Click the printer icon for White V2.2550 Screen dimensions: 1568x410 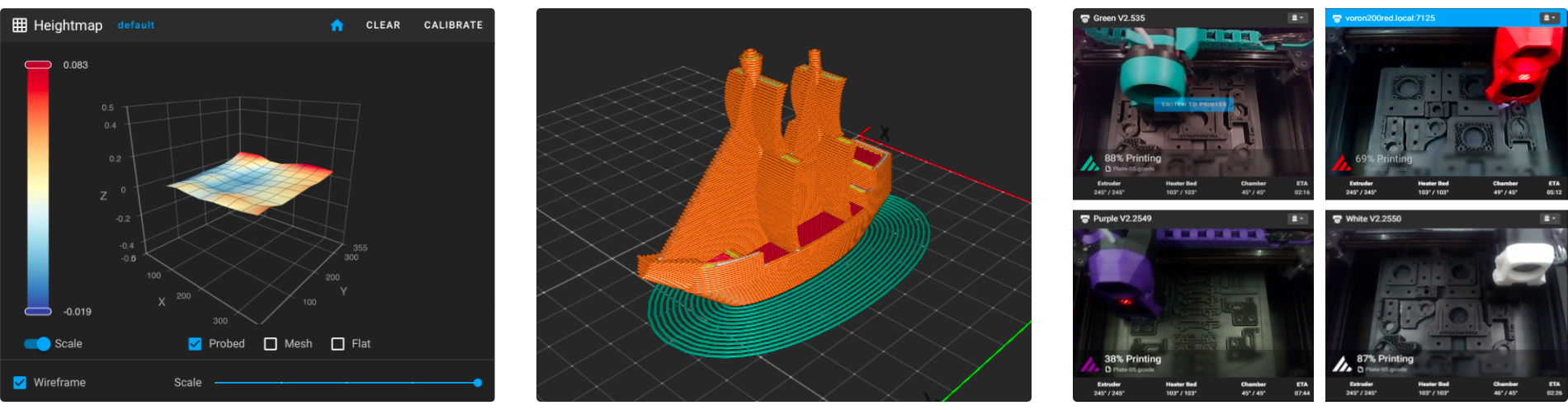1337,219
